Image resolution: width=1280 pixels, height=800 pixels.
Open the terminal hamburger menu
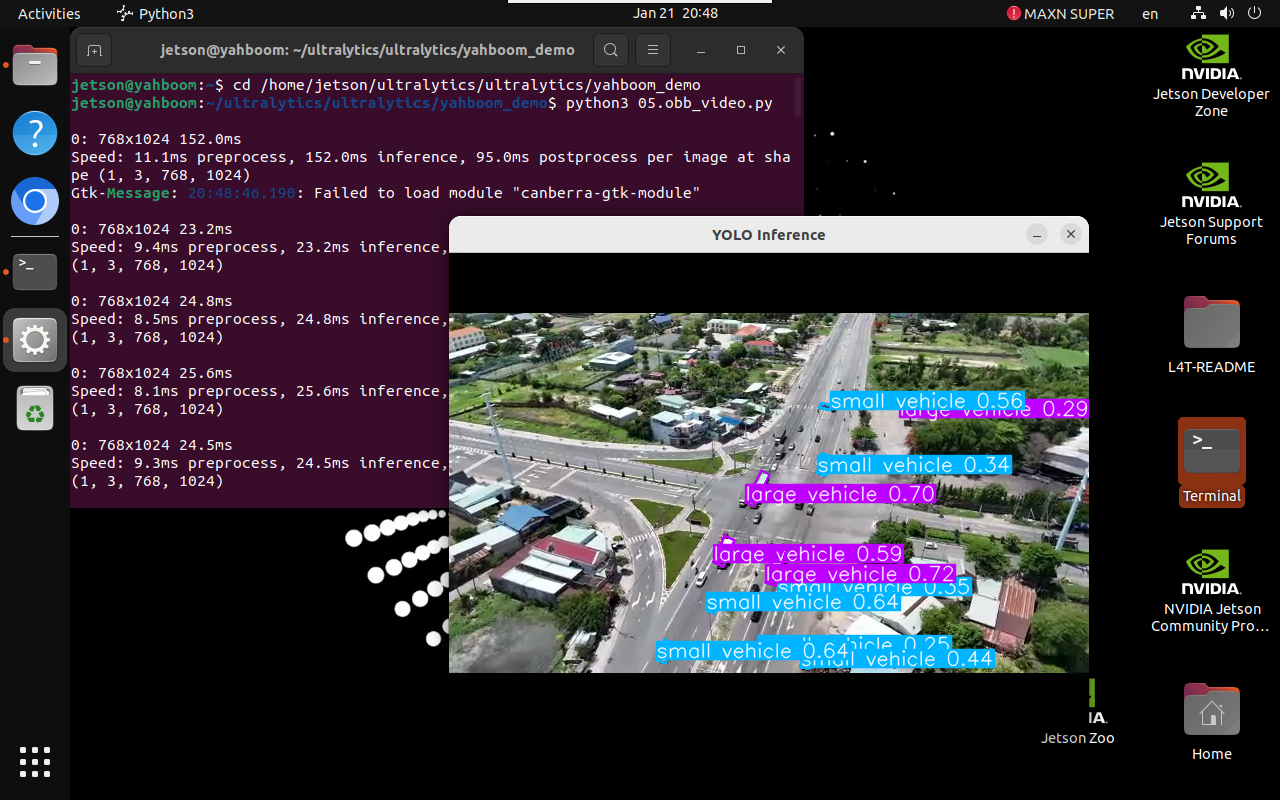pos(653,50)
